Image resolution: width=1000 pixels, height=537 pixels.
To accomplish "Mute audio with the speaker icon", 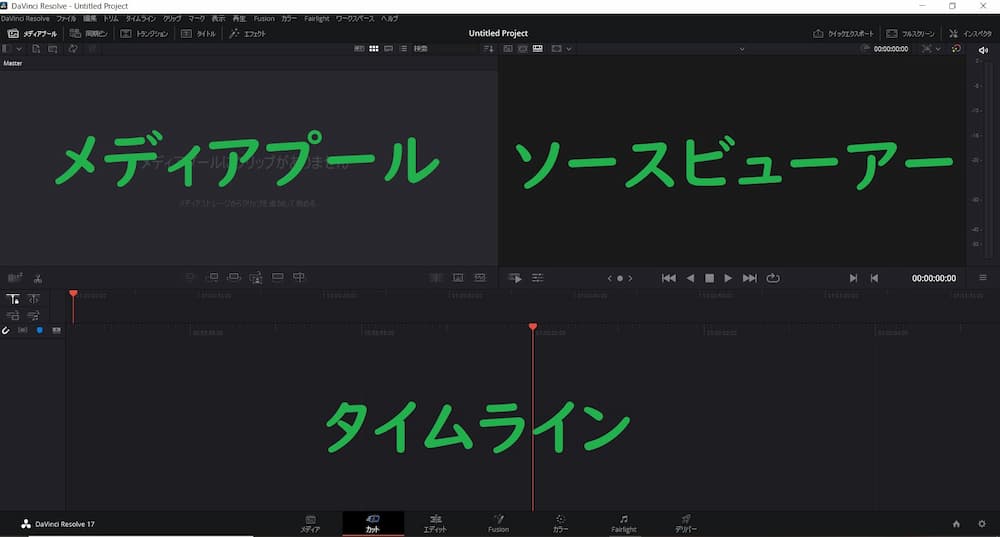I will (x=983, y=50).
